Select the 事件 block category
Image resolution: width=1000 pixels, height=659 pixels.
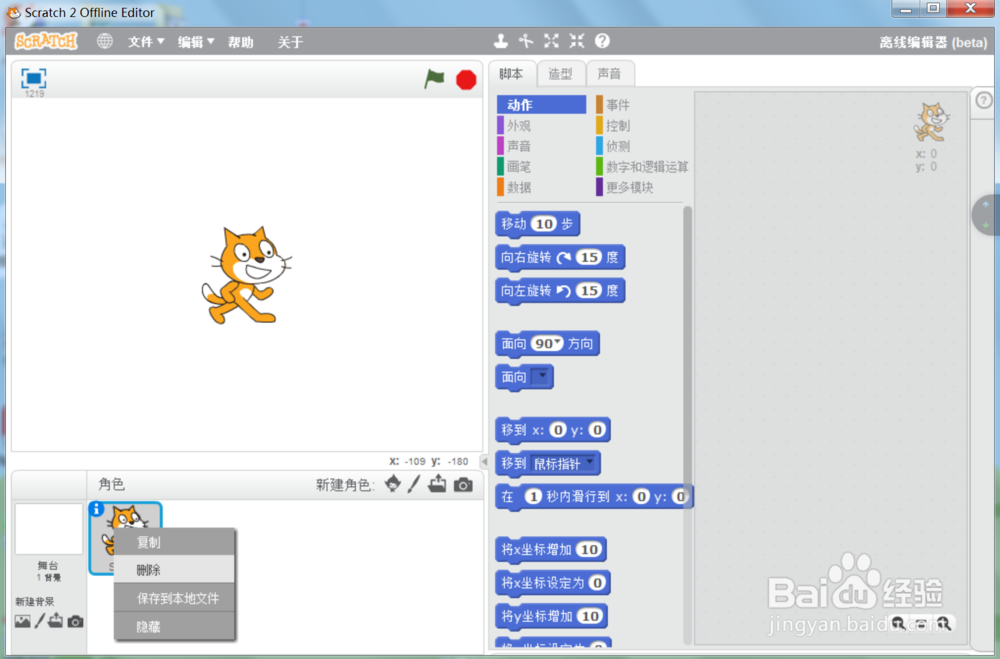click(x=642, y=105)
